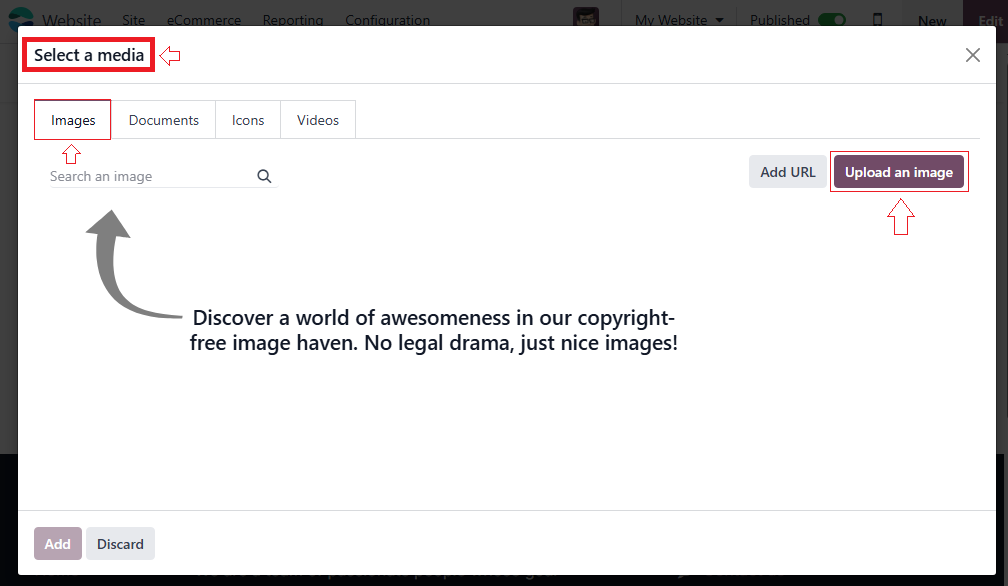Click the New button in the top bar
The height and width of the screenshot is (586, 1008).
tap(932, 19)
